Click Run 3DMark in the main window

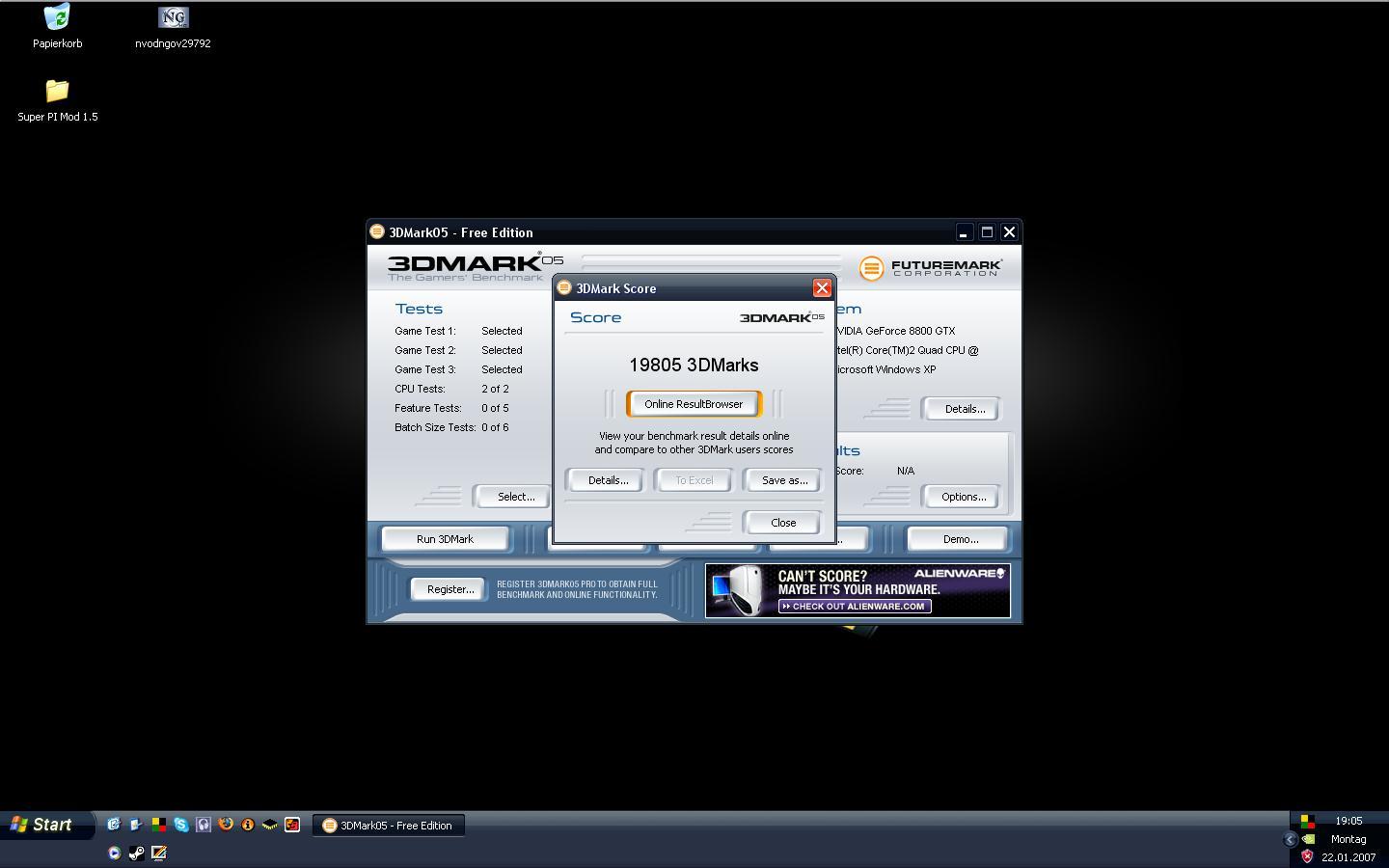pos(445,539)
